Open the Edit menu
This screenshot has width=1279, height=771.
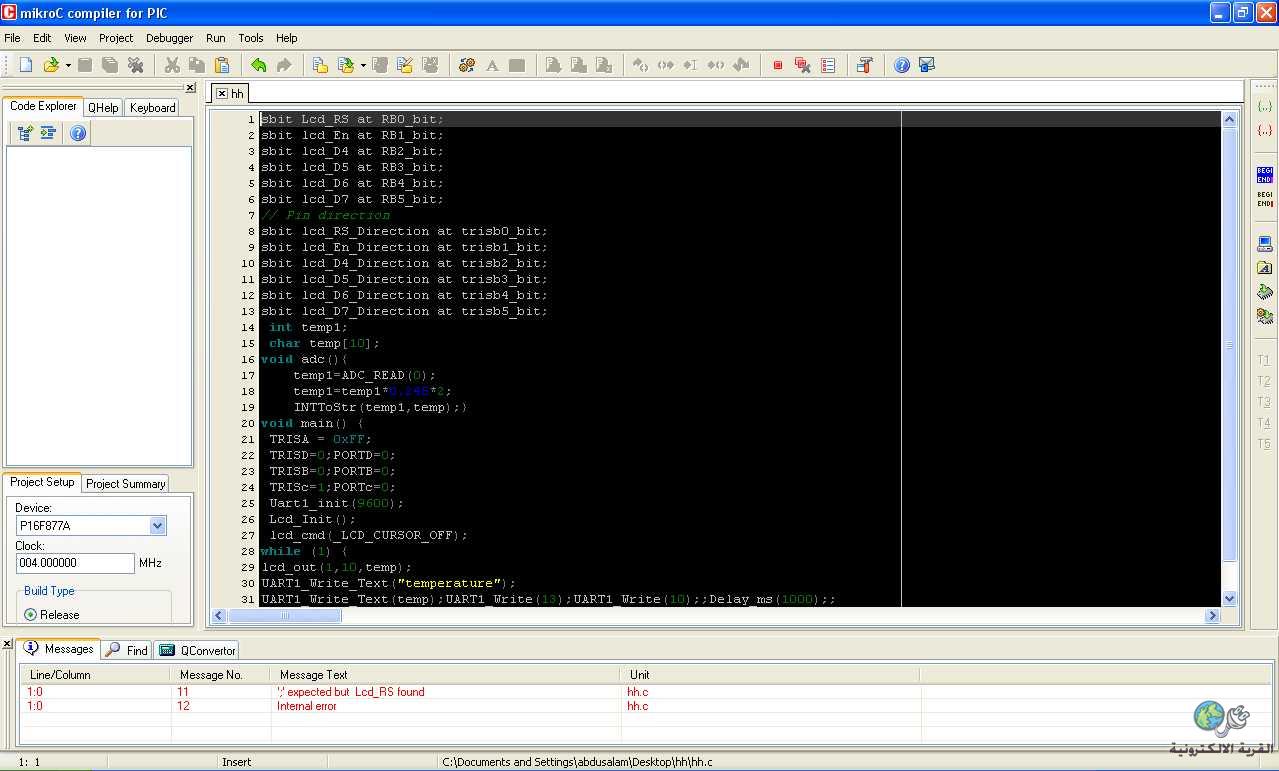coord(42,38)
